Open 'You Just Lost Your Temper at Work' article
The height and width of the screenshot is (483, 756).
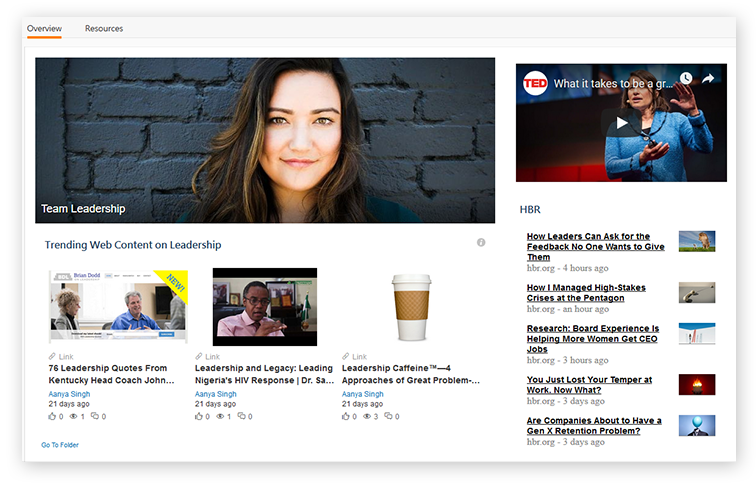click(589, 385)
